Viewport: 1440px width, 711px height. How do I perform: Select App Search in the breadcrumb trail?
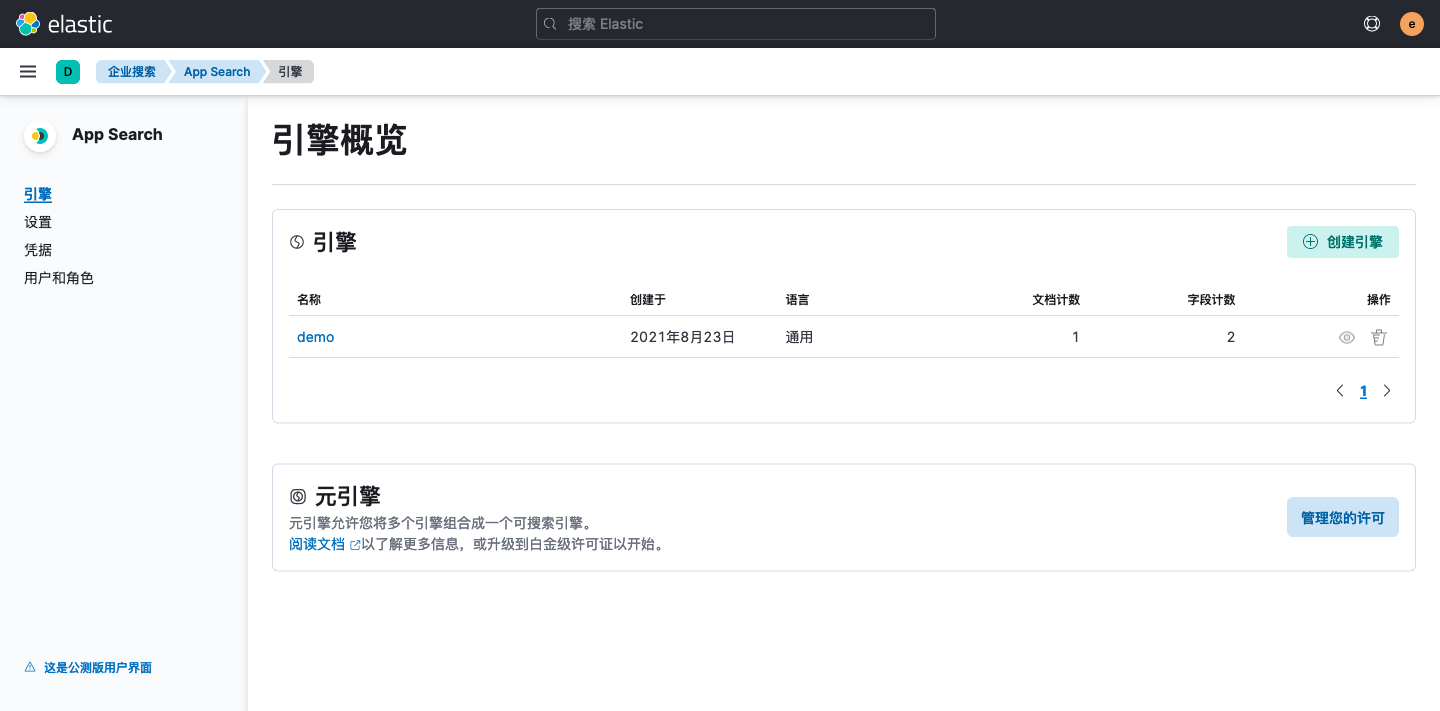[217, 71]
